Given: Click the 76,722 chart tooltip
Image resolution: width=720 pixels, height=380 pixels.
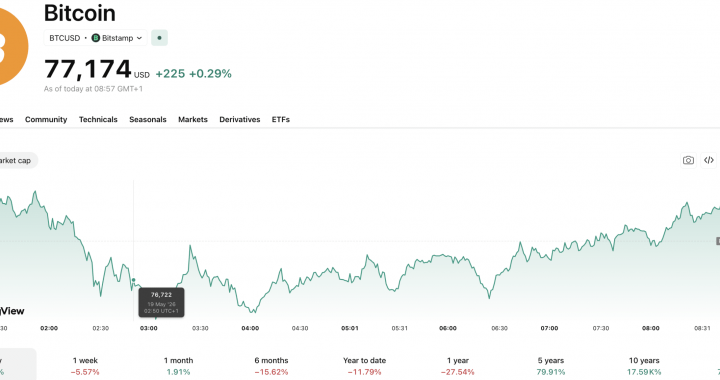Looking at the screenshot, I should (x=161, y=302).
